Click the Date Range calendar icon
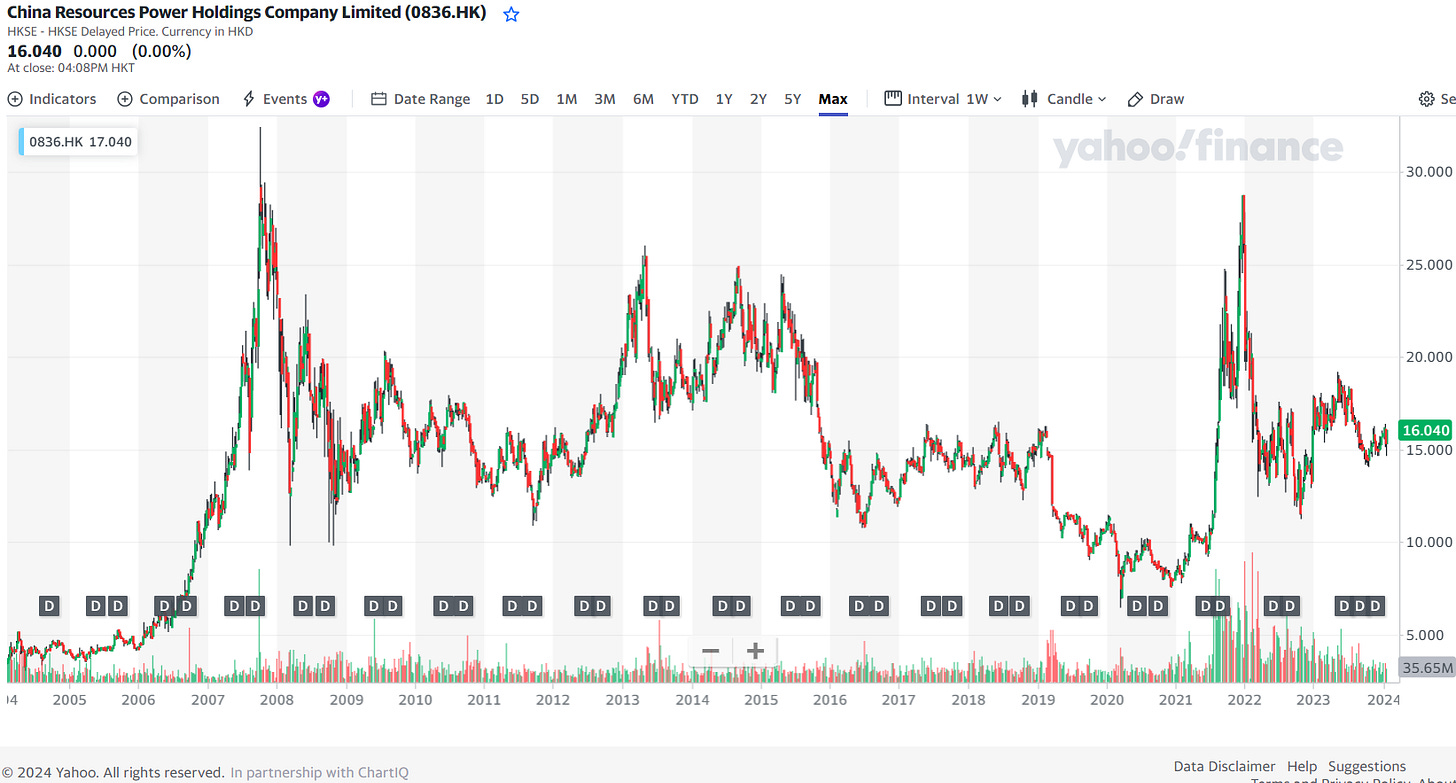The width and height of the screenshot is (1456, 783). (x=378, y=99)
